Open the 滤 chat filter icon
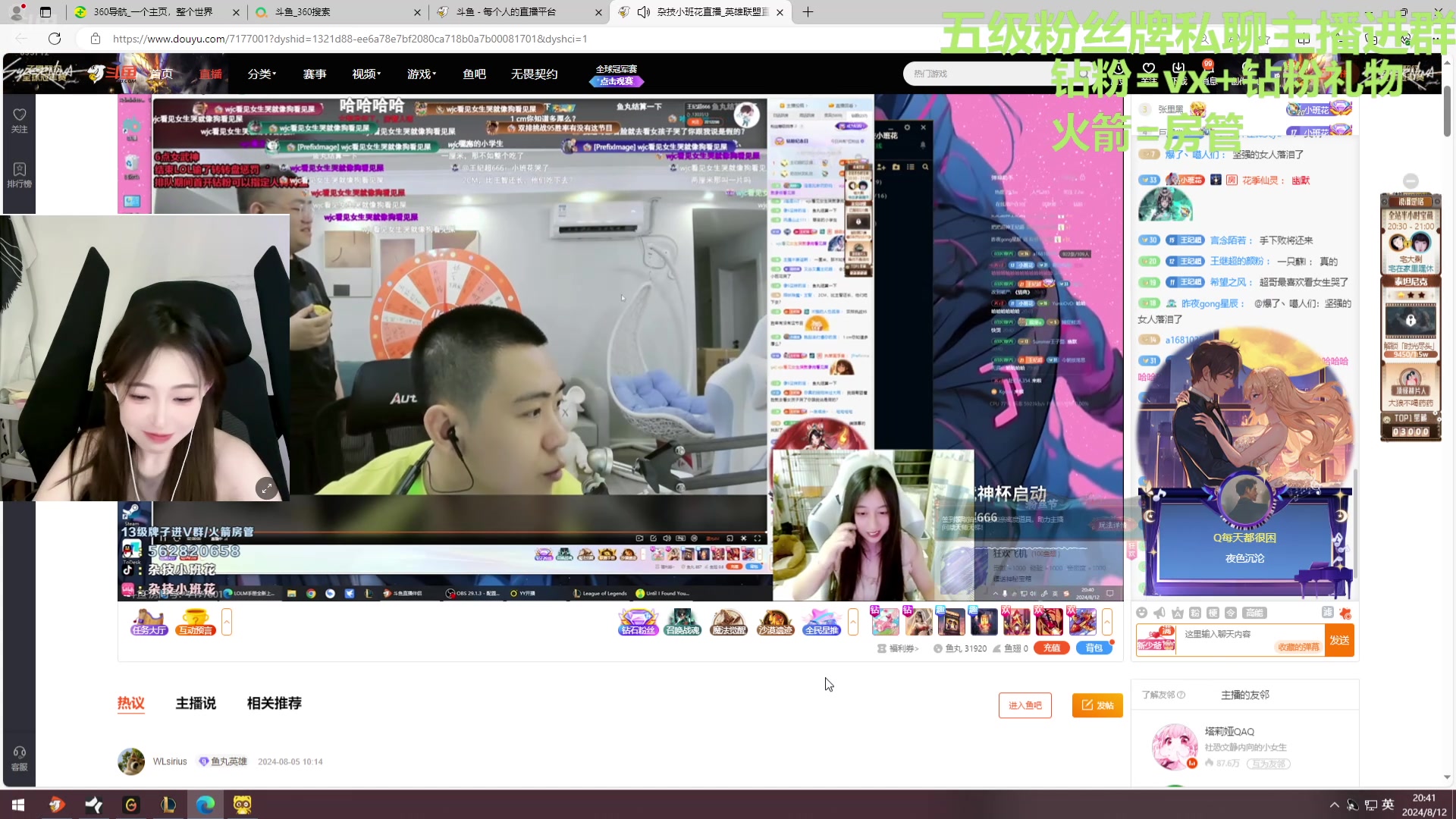The image size is (1456, 819). tap(1328, 613)
